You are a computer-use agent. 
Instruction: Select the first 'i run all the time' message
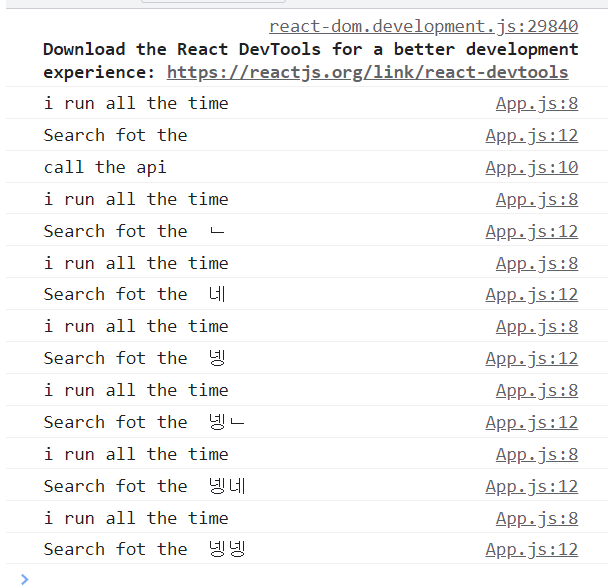click(136, 104)
